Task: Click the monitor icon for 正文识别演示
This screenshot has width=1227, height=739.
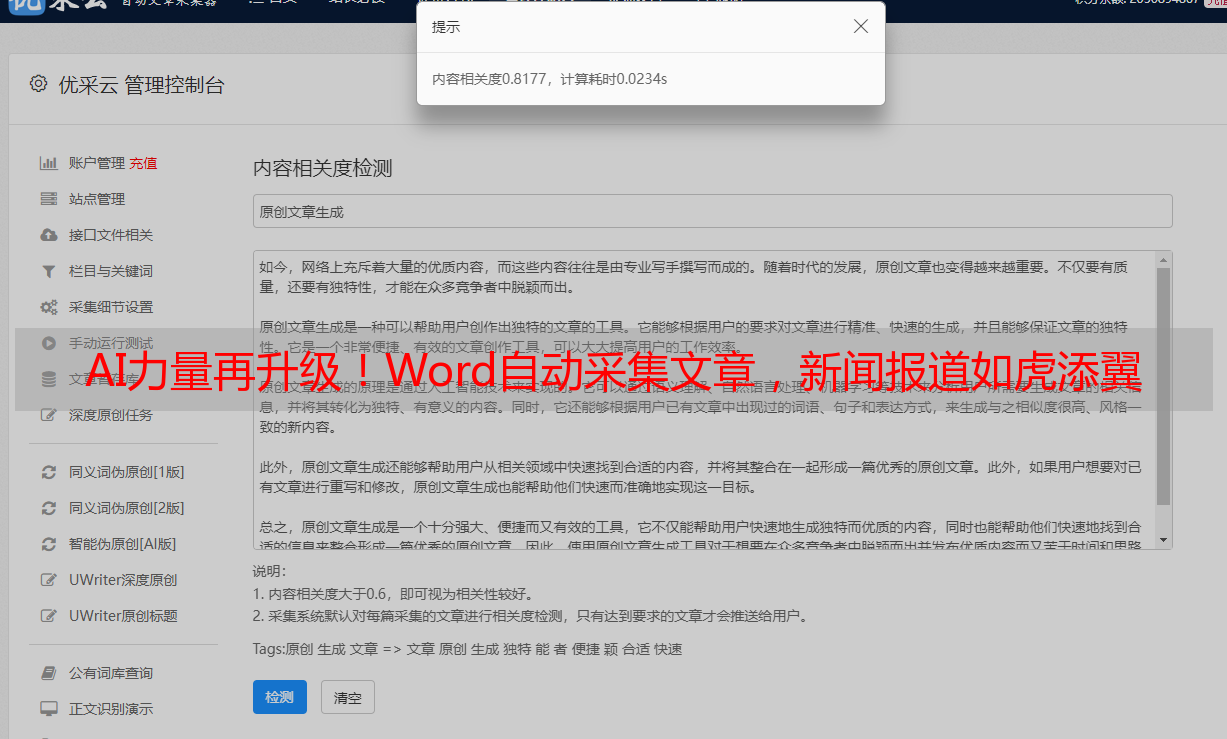Action: pyautogui.click(x=48, y=709)
